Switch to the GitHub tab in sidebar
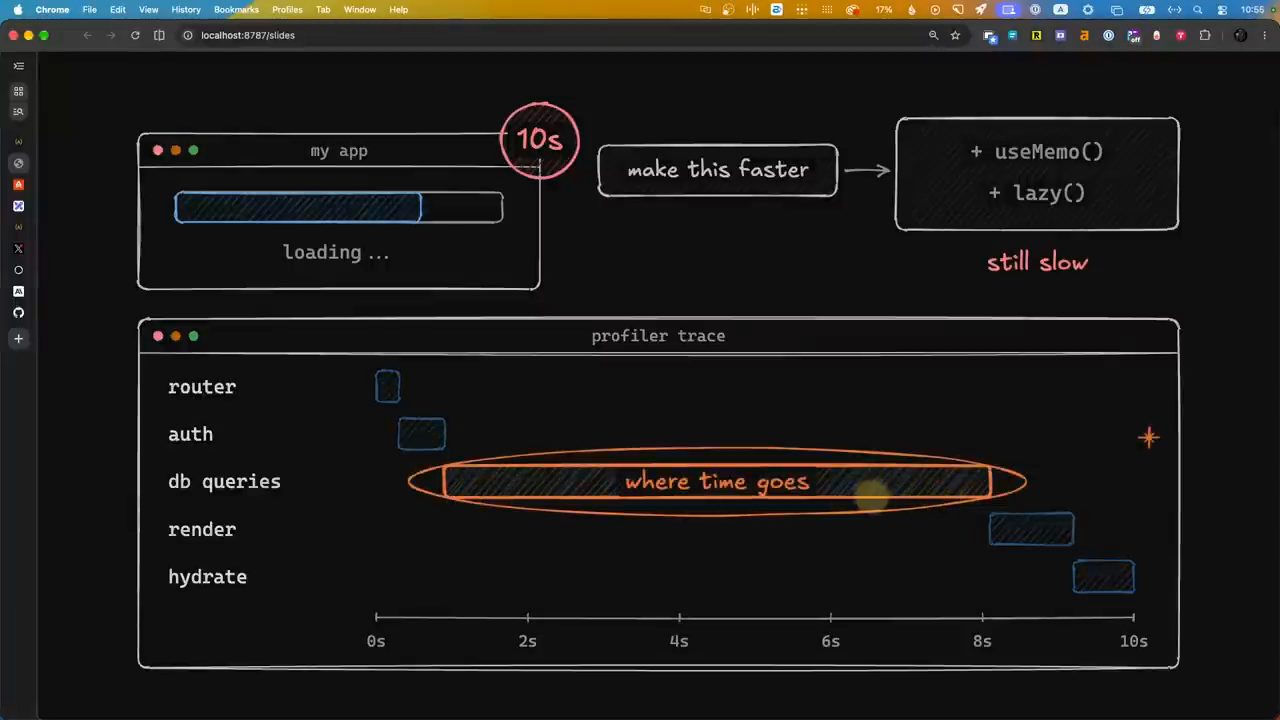Image resolution: width=1280 pixels, height=720 pixels. [x=18, y=313]
